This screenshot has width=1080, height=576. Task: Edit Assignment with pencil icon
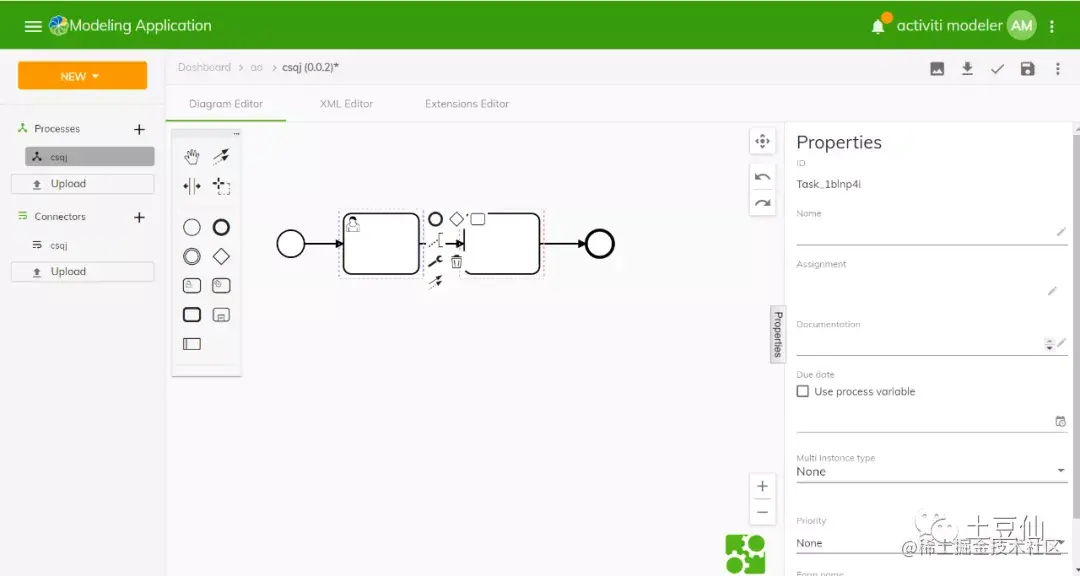click(x=1052, y=291)
